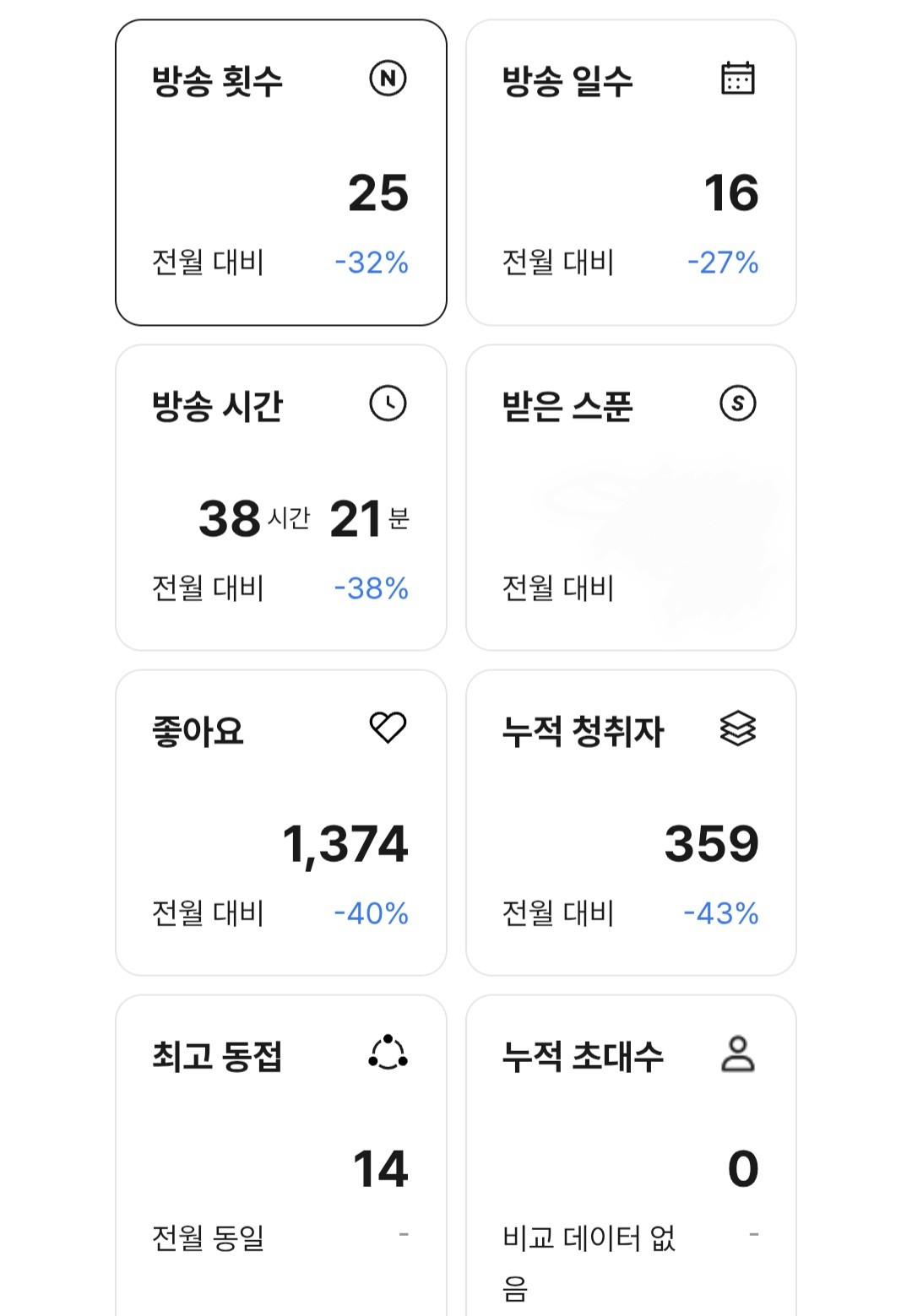This screenshot has width=912, height=1316.
Task: Select the 방송 횟수 card title
Action: coord(217,82)
